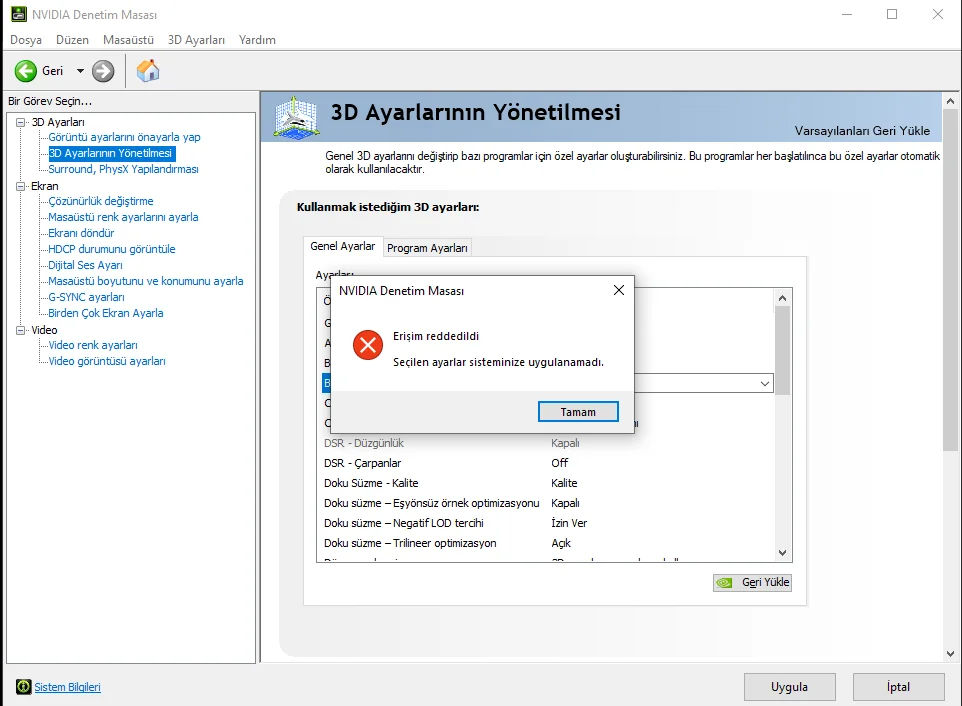
Task: Open Birden Çok Ekran Ayarla
Action: (x=106, y=313)
